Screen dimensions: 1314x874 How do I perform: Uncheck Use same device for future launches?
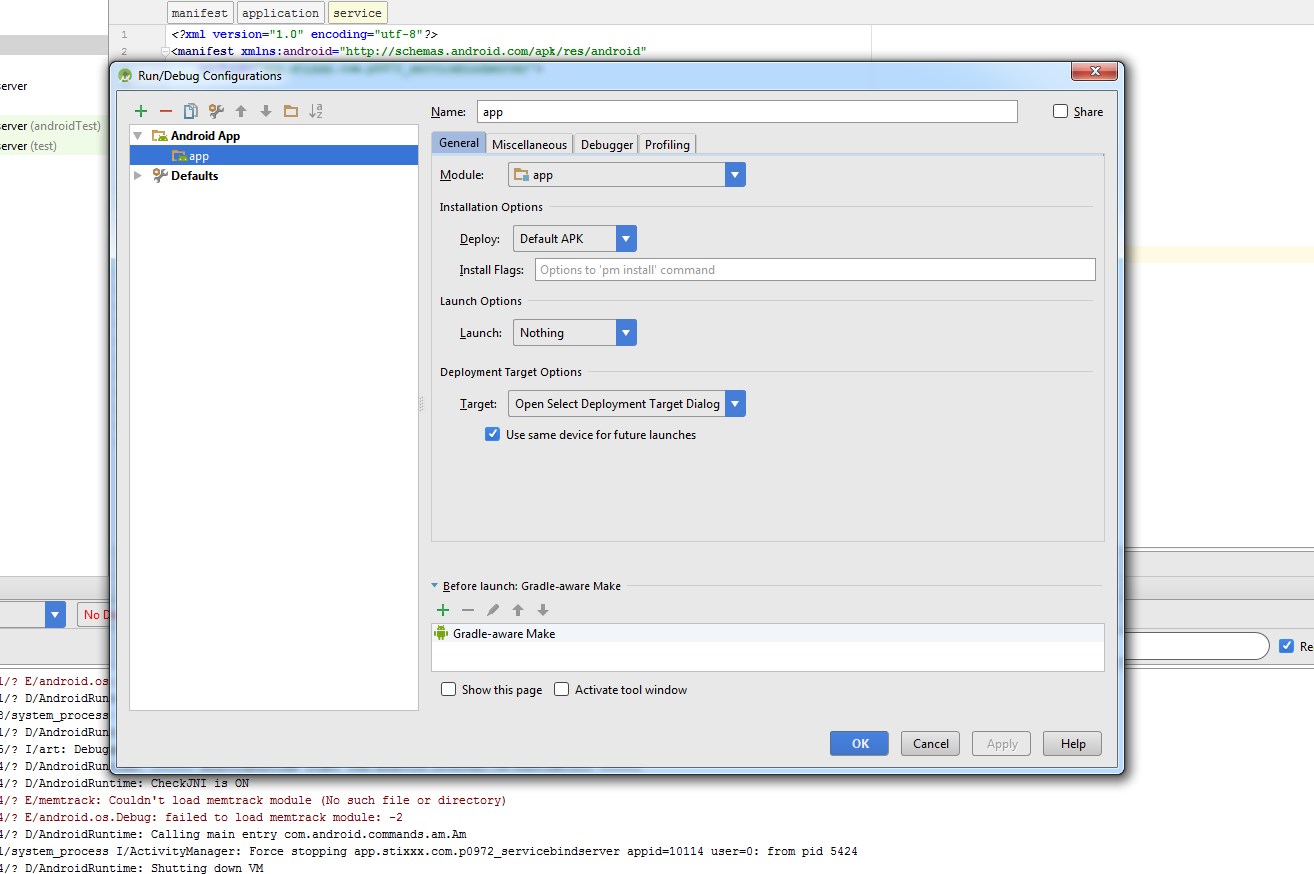click(x=492, y=434)
